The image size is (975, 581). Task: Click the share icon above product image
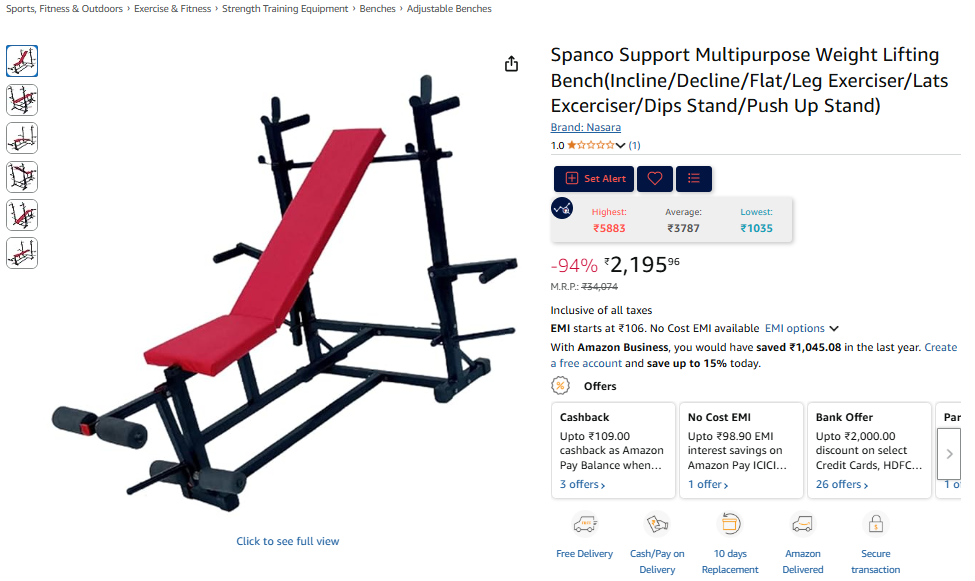[x=511, y=64]
